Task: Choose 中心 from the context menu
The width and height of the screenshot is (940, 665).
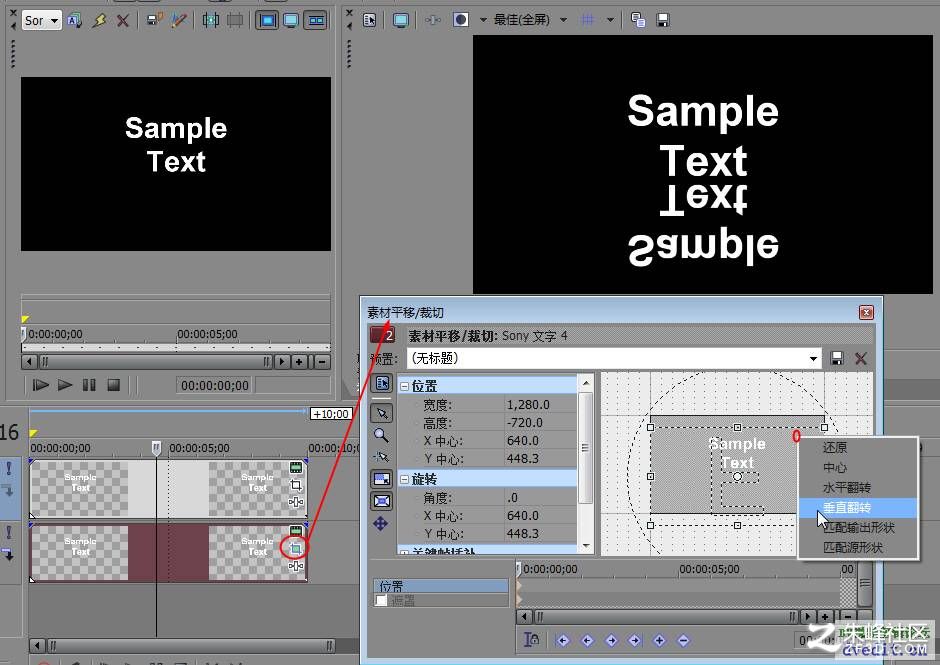Action: pos(835,467)
